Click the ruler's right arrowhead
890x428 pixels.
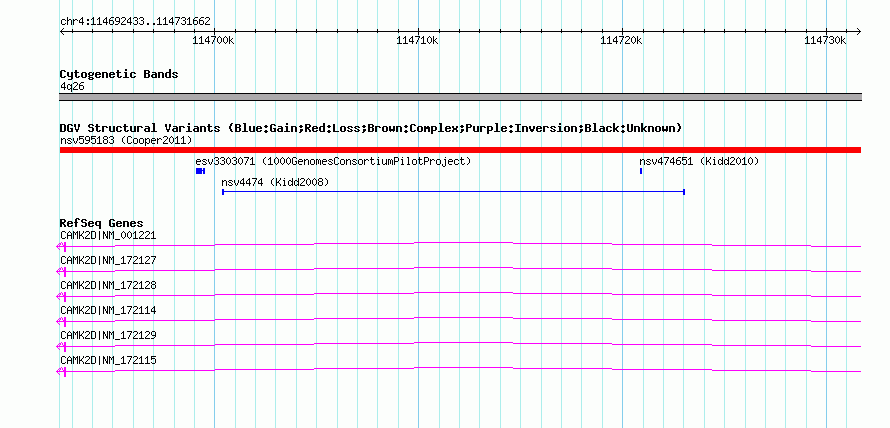(858, 32)
